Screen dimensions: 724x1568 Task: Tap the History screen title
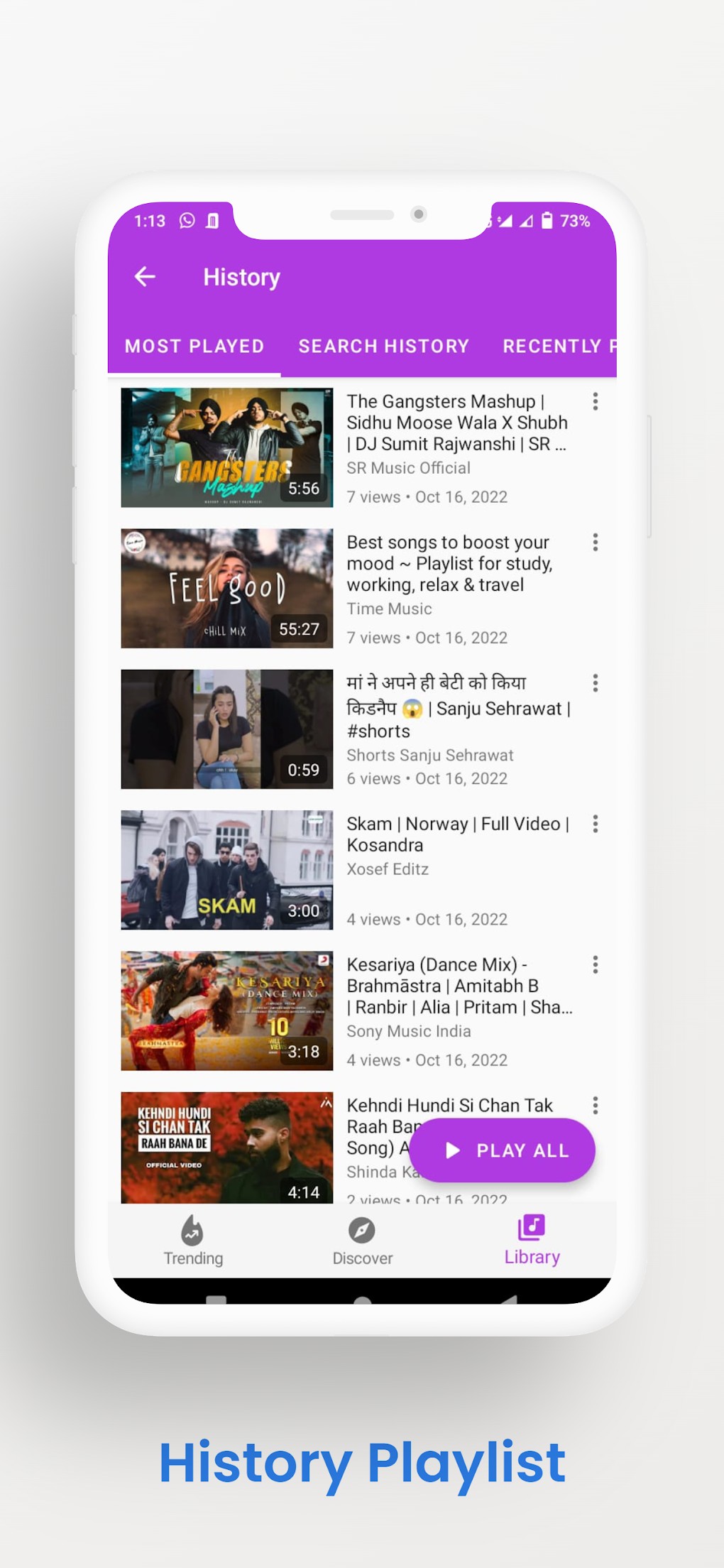coord(242,277)
